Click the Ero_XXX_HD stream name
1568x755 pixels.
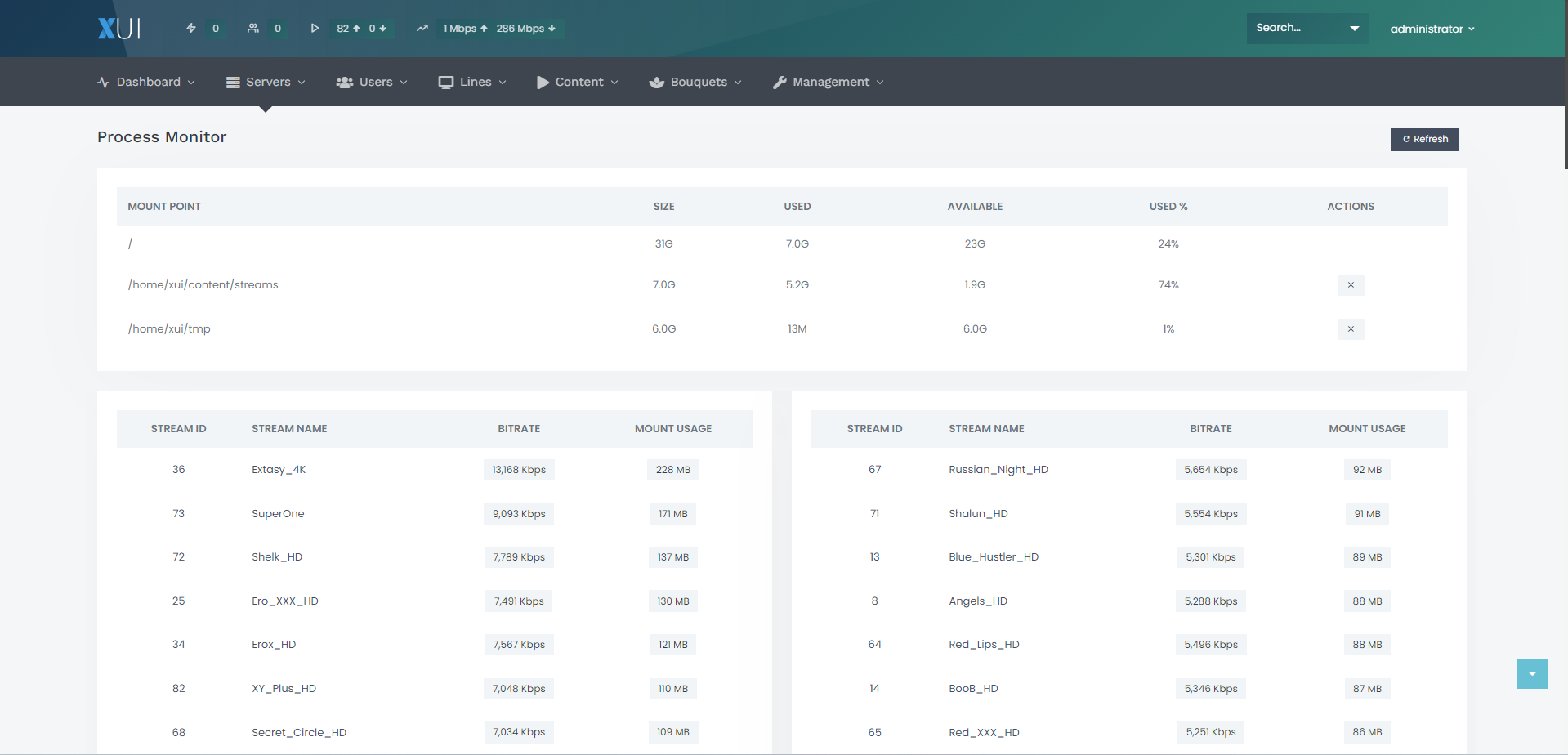click(x=285, y=601)
